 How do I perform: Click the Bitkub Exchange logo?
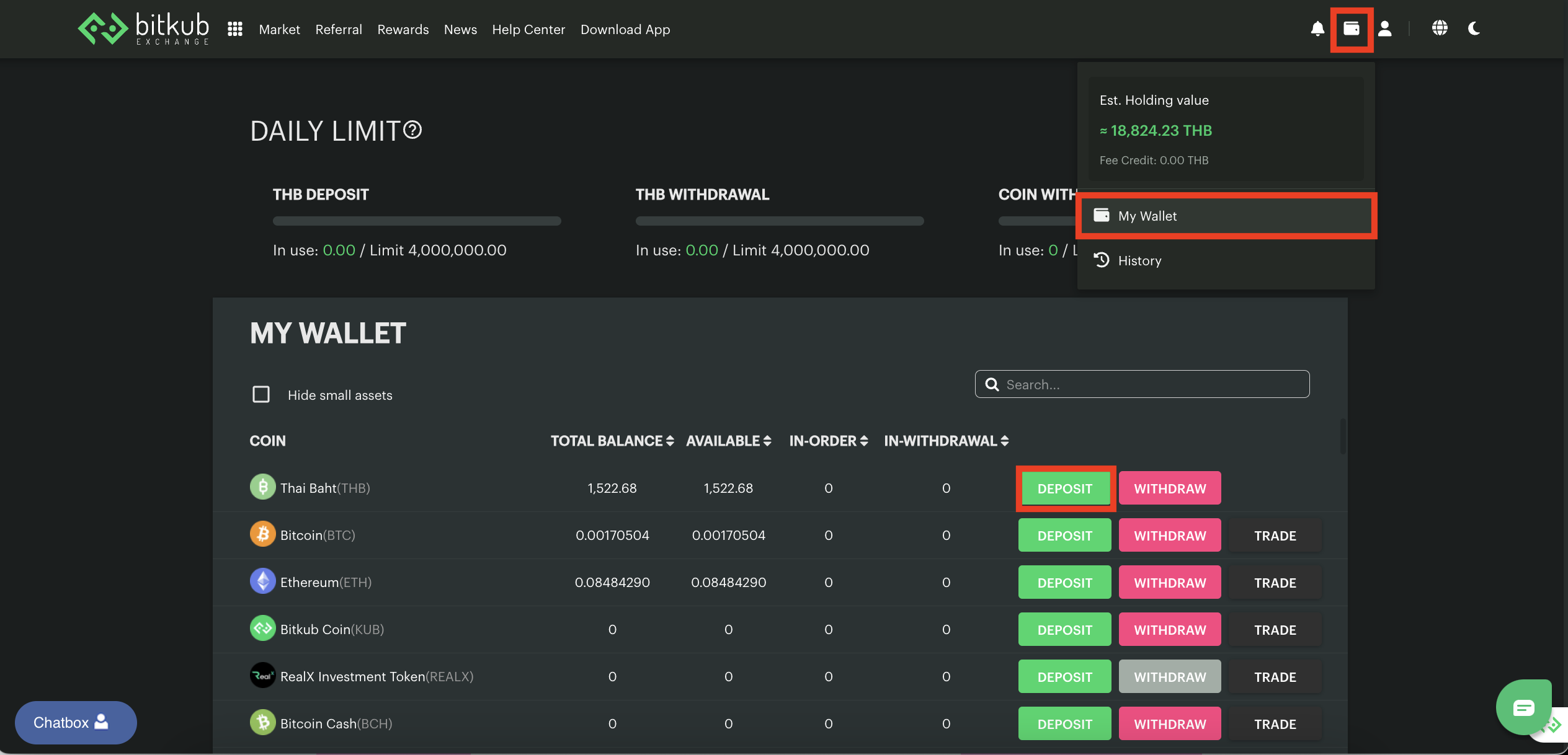tap(144, 29)
